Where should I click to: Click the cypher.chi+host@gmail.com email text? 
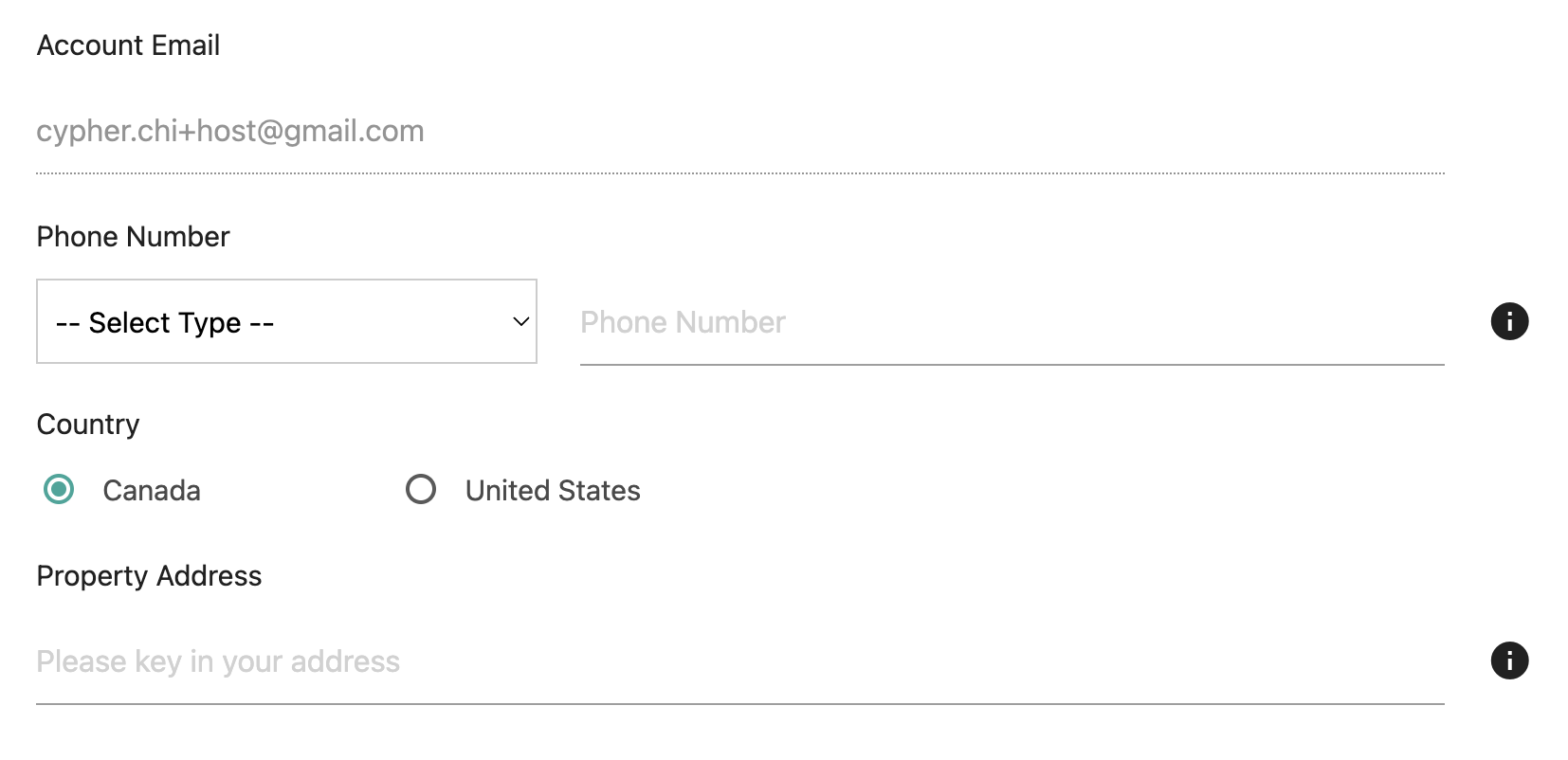tap(230, 131)
